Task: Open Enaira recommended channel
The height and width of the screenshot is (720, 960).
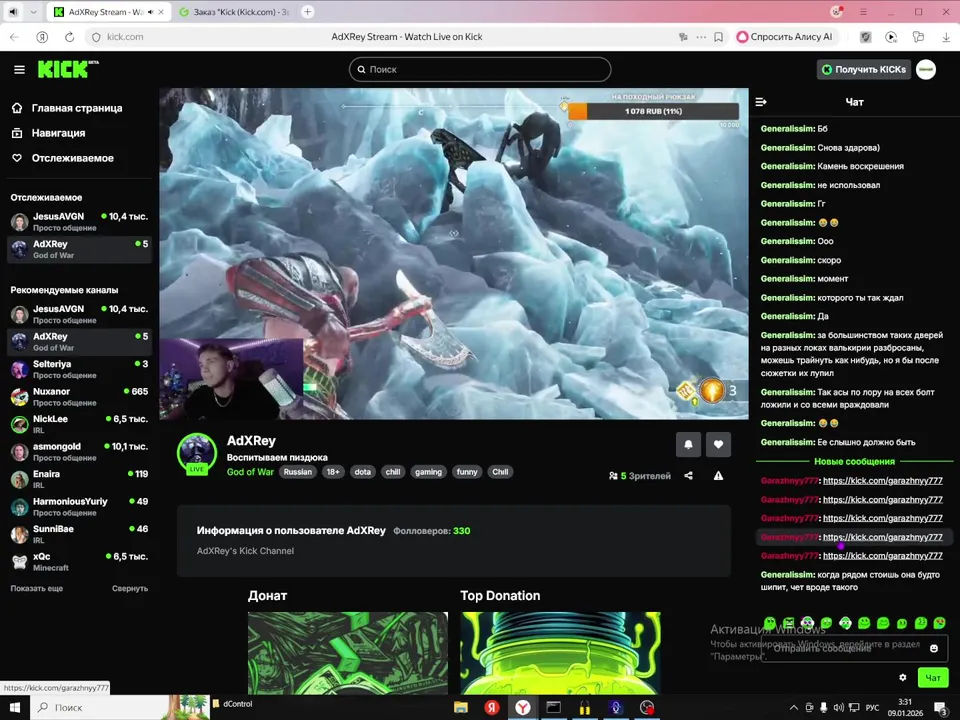Action: click(80, 479)
